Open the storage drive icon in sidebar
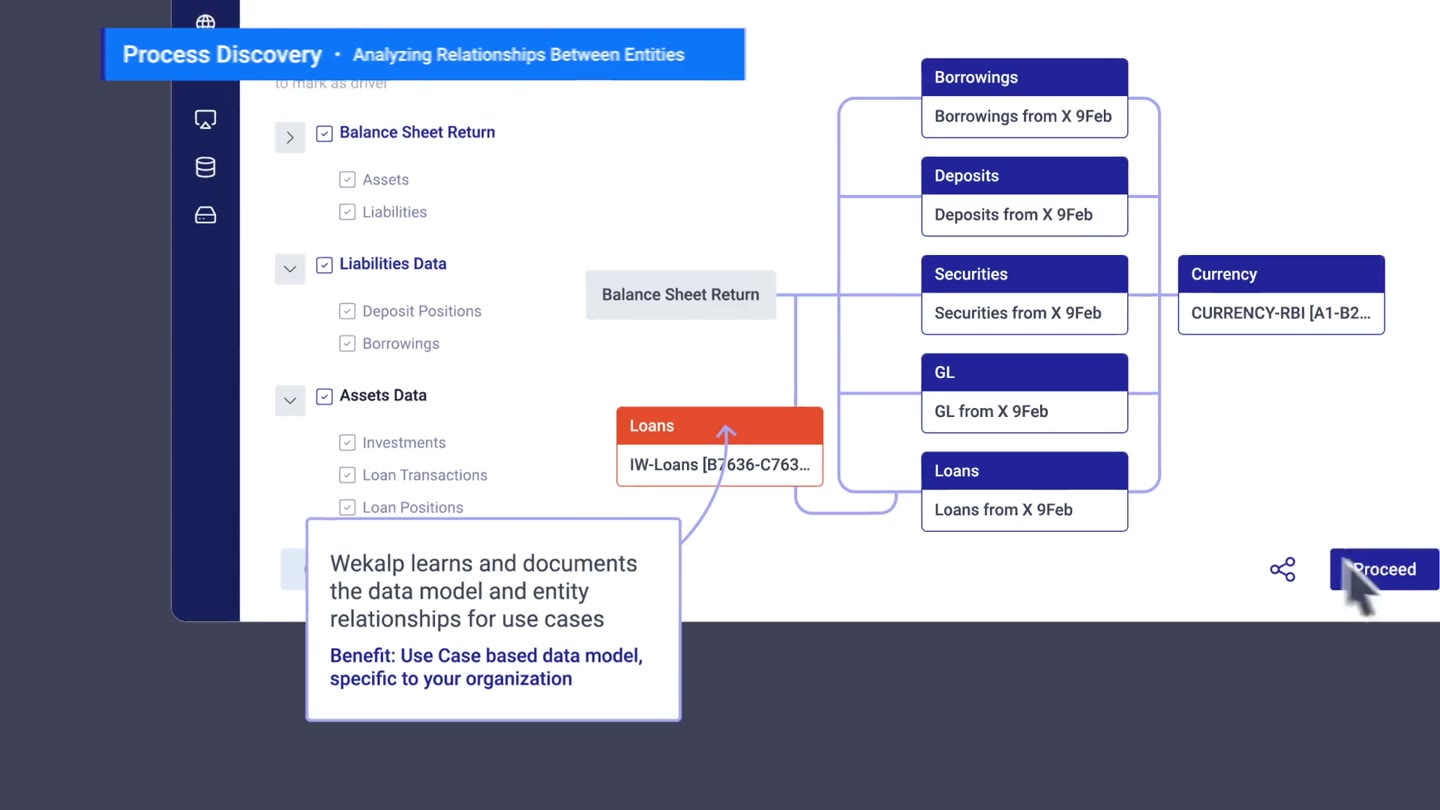 point(205,215)
